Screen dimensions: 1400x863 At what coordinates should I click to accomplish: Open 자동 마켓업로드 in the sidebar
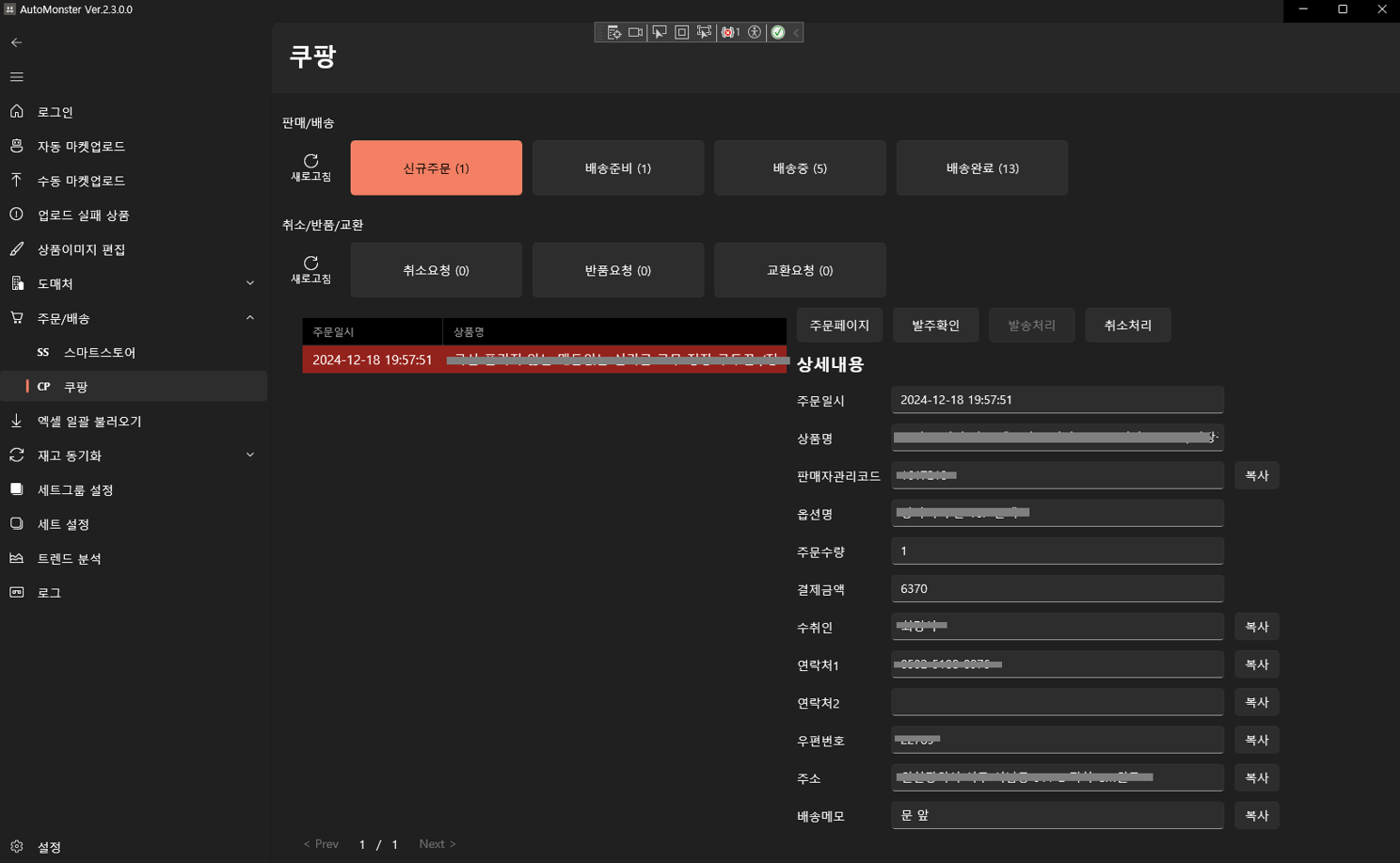[134, 146]
